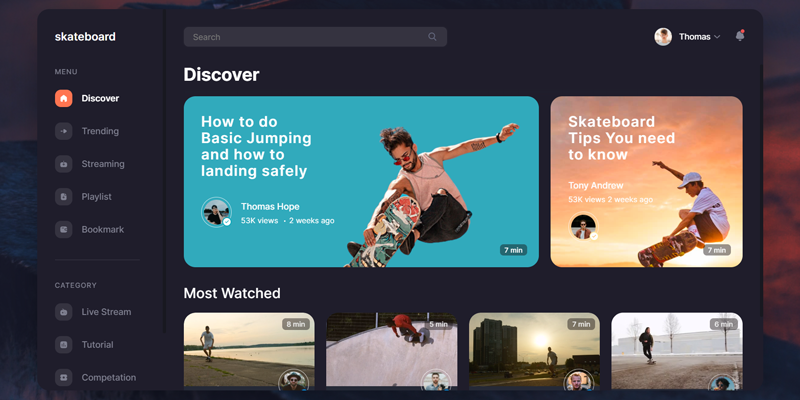Open the Playlist icon in sidebar
This screenshot has height=400, width=800.
click(x=63, y=197)
